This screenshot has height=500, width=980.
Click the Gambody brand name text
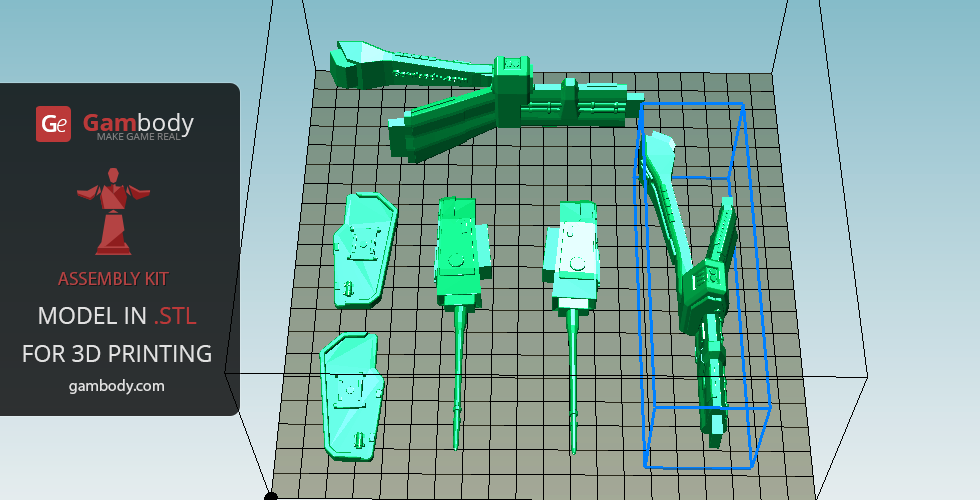(x=138, y=122)
